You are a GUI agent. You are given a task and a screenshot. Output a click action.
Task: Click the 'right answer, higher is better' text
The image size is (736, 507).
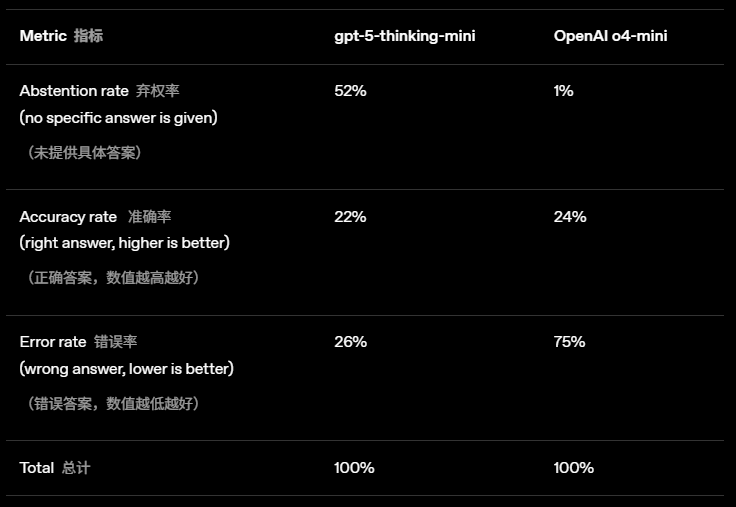click(124, 243)
